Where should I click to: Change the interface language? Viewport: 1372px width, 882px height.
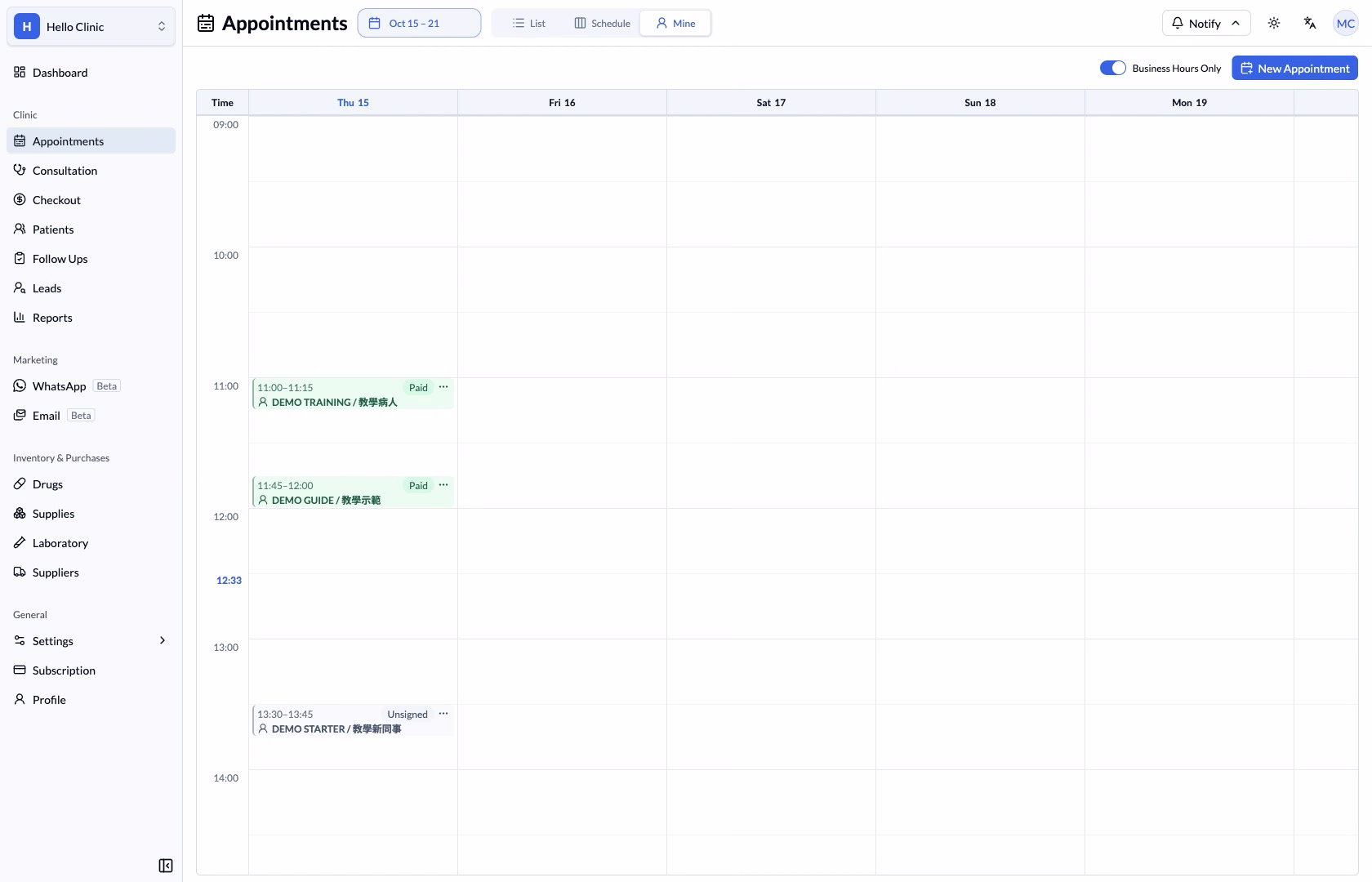[1310, 23]
